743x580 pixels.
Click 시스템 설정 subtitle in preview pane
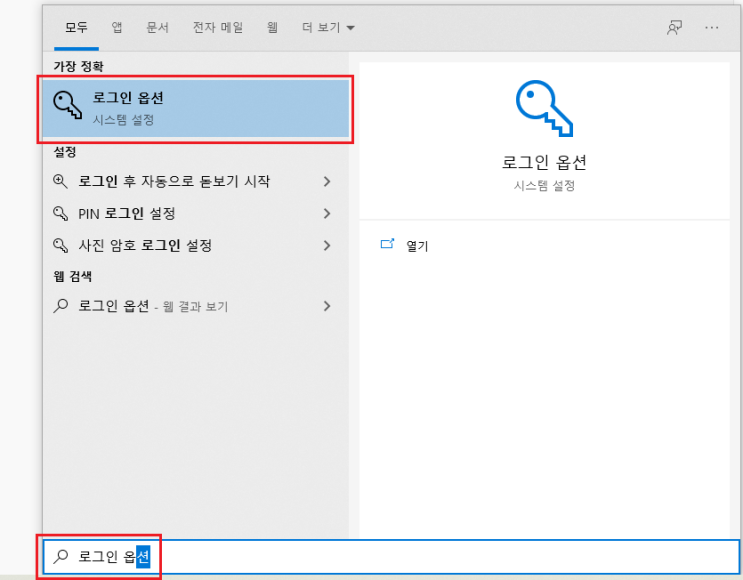[x=544, y=185]
